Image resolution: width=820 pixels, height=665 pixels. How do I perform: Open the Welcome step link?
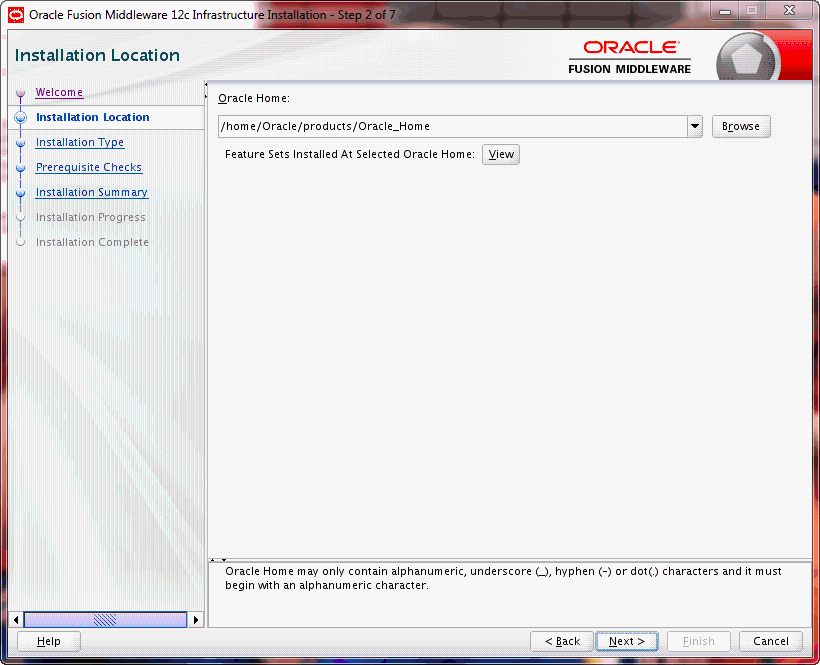point(59,92)
